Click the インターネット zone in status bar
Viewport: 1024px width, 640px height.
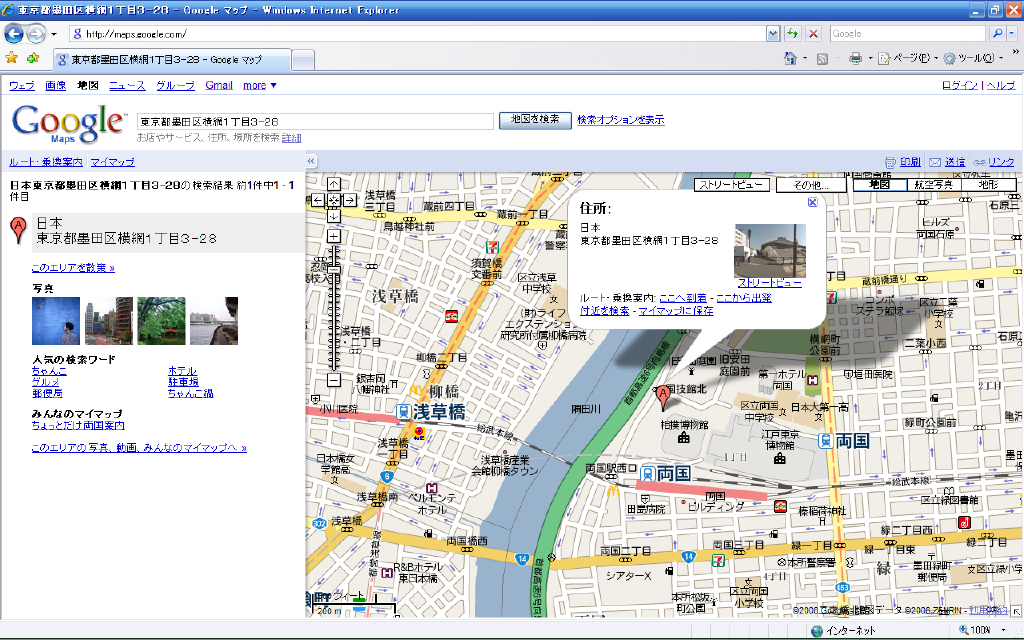pos(843,630)
